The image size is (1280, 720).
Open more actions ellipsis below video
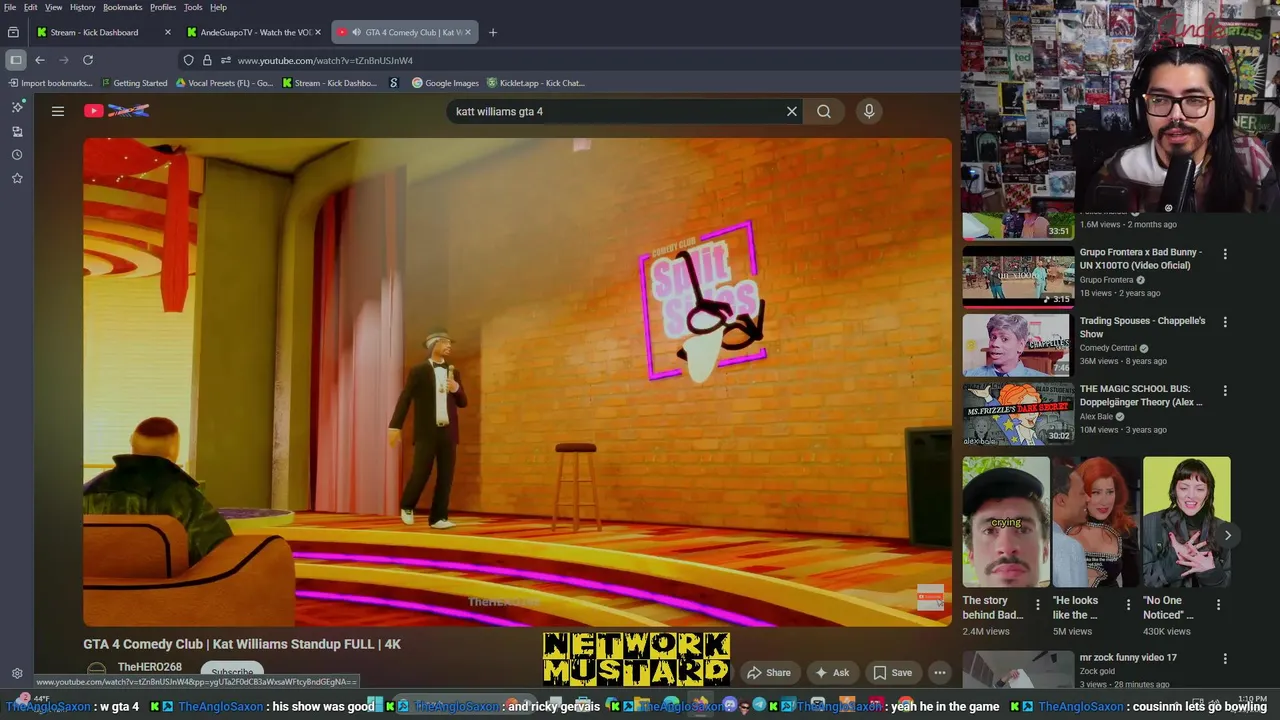pos(939,673)
